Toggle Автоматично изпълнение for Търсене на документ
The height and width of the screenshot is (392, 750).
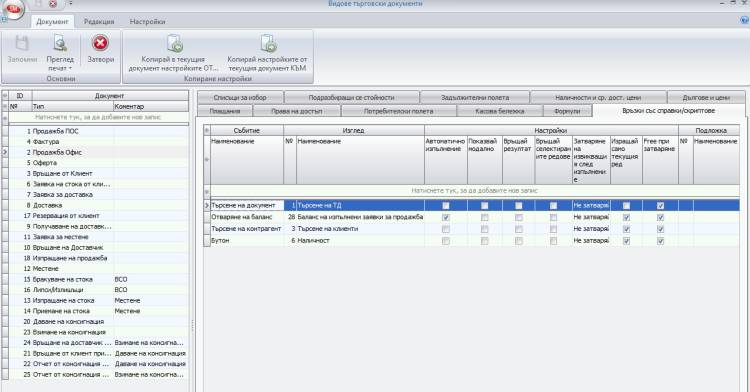tap(446, 206)
